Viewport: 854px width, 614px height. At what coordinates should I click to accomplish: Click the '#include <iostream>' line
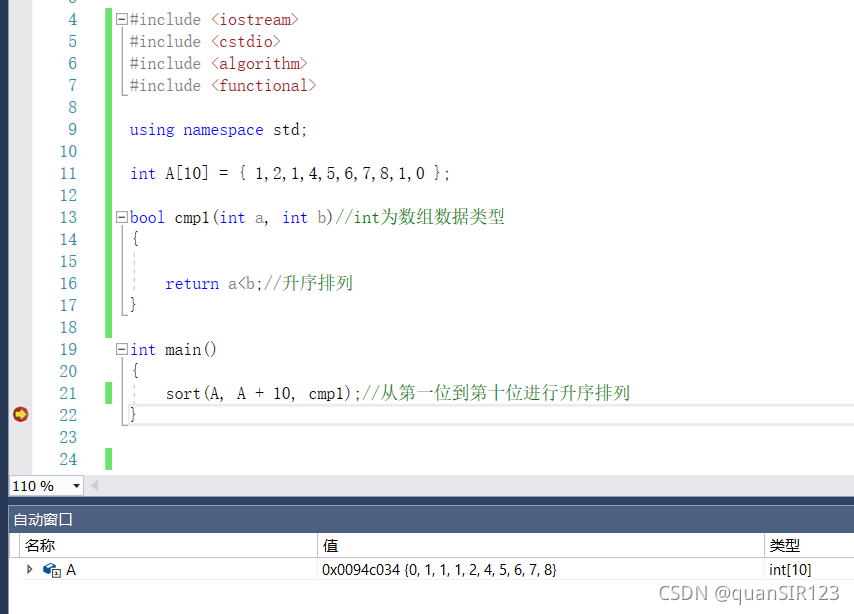pyautogui.click(x=214, y=20)
